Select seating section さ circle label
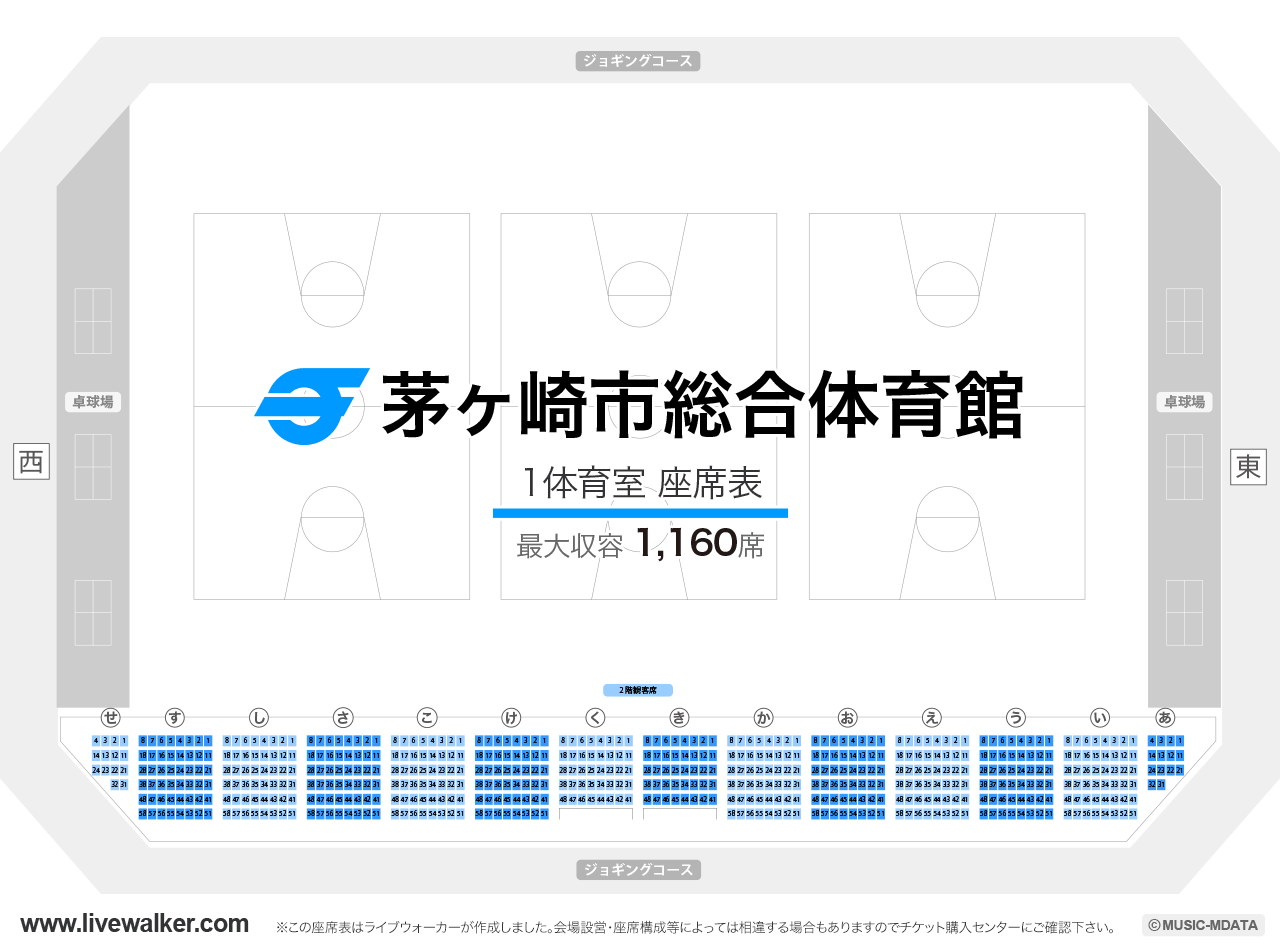1280x949 pixels. (x=343, y=717)
